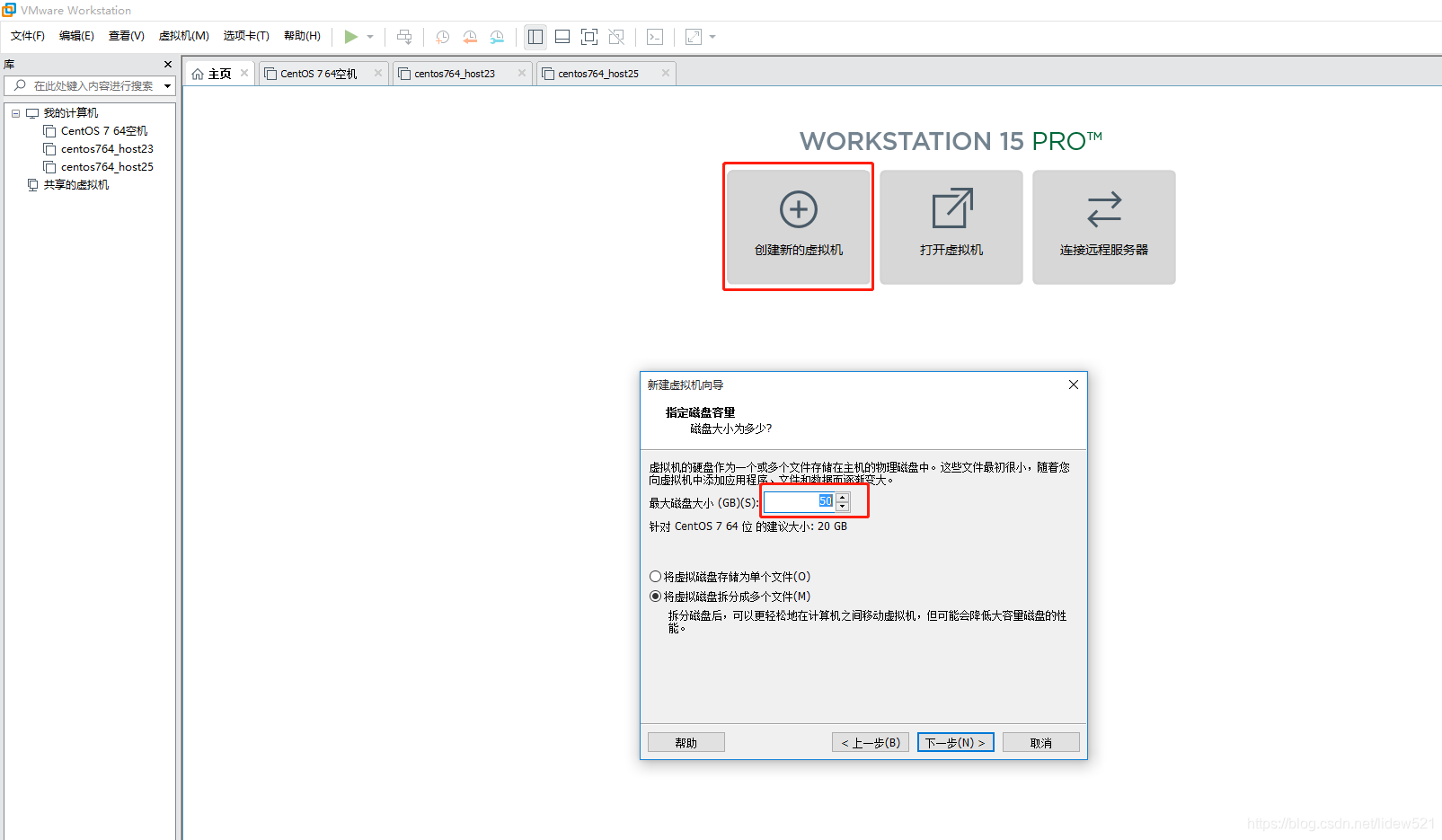Open the 选项卡(T) menu
This screenshot has height=840, width=1442.
246,36
